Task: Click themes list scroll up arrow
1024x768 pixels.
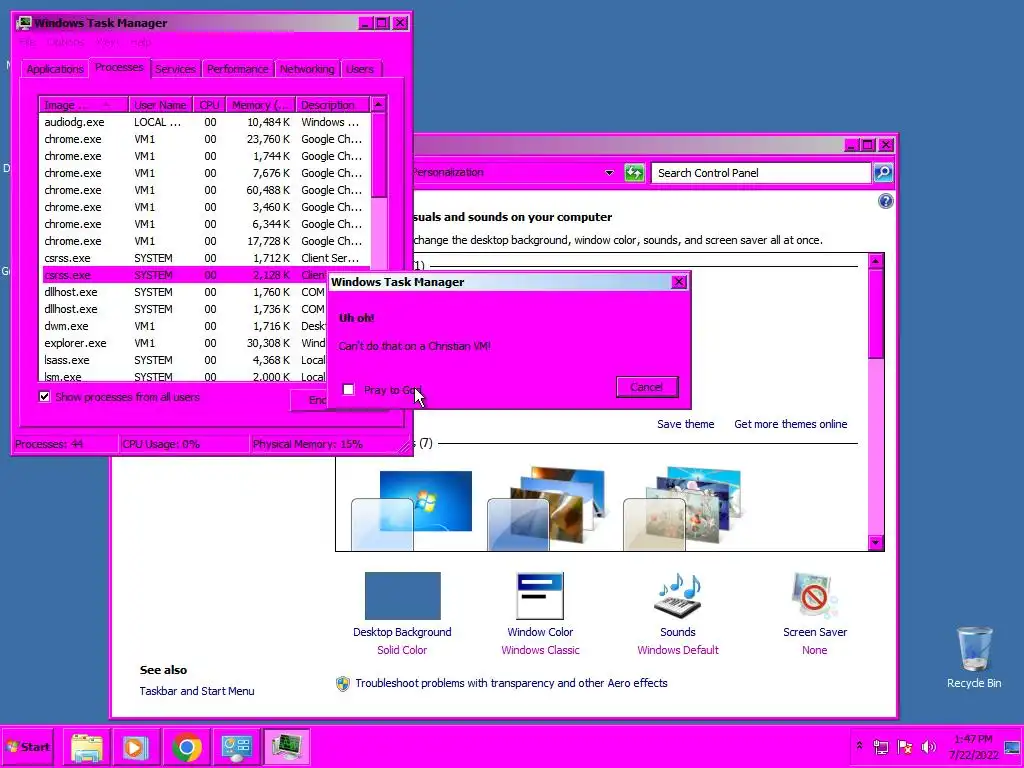Action: [x=876, y=261]
